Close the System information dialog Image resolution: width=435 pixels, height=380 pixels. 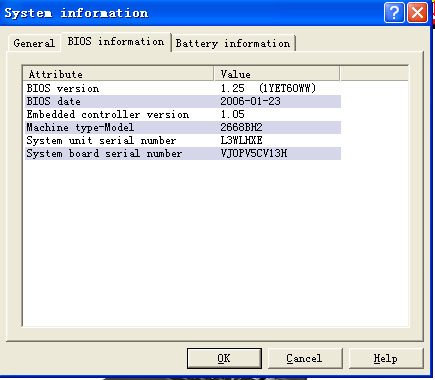pyautogui.click(x=417, y=13)
